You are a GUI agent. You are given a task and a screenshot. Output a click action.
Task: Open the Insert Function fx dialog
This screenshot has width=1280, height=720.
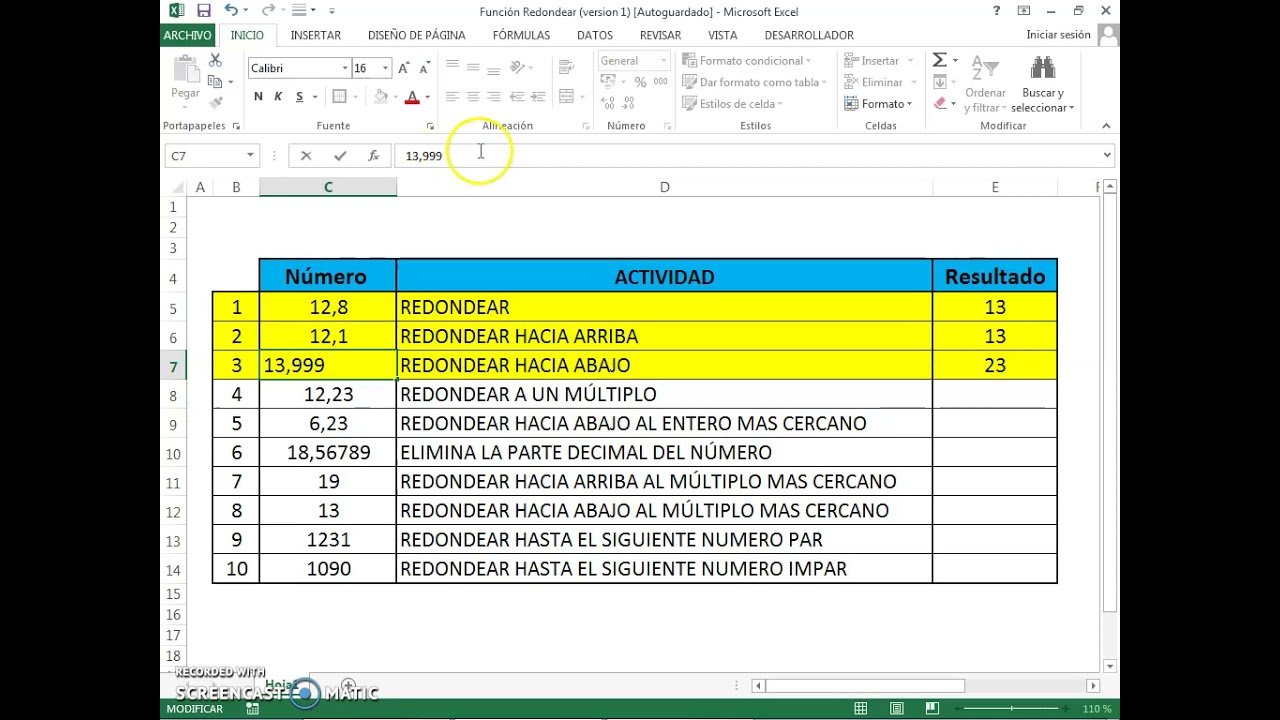click(373, 156)
